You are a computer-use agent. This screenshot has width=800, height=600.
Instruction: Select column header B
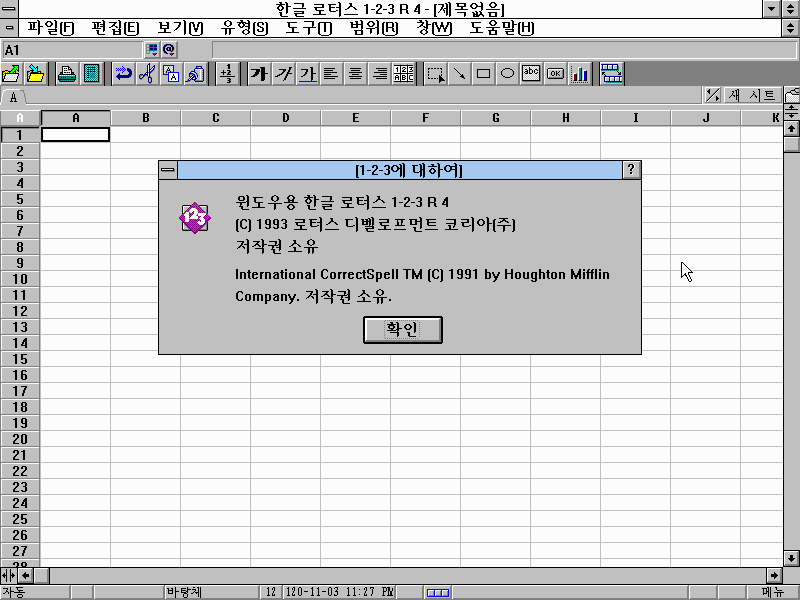point(146,118)
